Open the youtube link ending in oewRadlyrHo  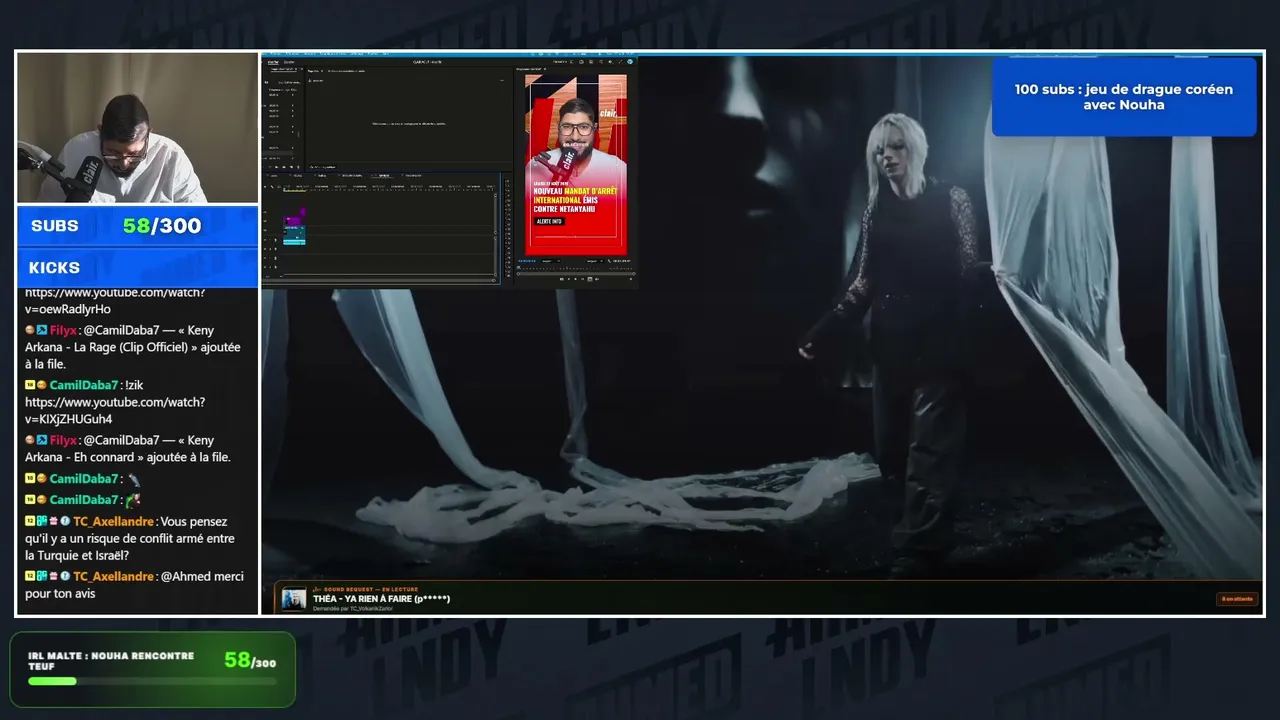point(115,301)
